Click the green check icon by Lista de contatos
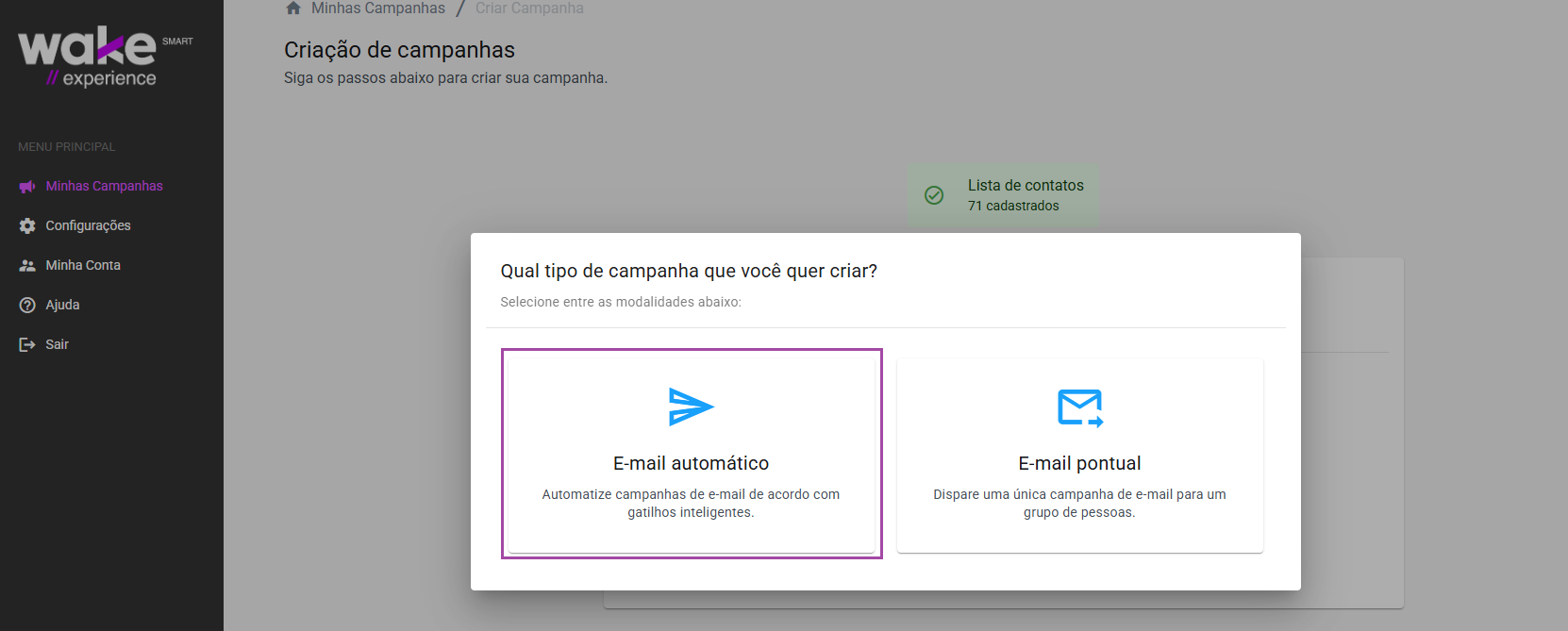The height and width of the screenshot is (631, 1568). point(934,195)
